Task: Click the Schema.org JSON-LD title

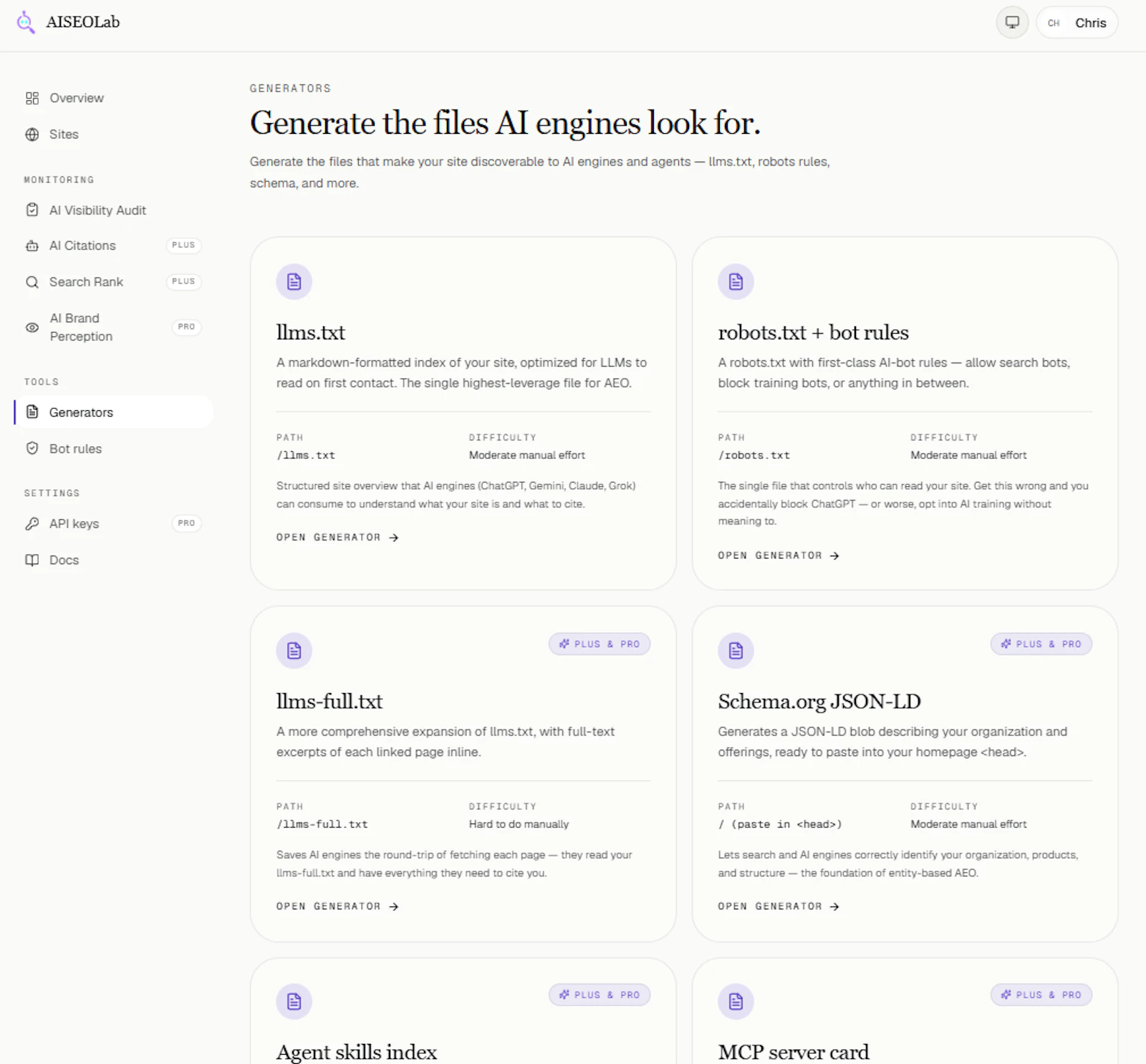Action: (819, 701)
